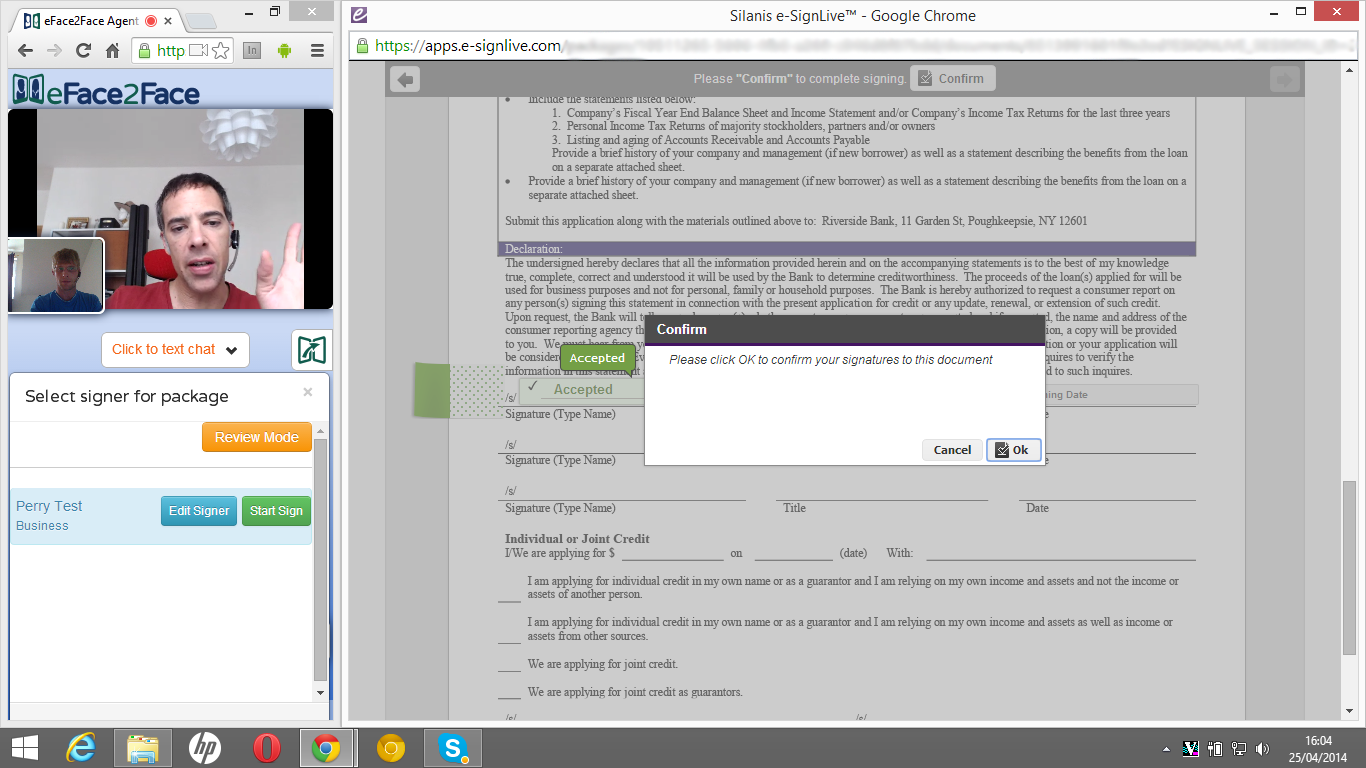Click the camera access icon in address bar
The image size is (1366, 768).
tap(198, 50)
